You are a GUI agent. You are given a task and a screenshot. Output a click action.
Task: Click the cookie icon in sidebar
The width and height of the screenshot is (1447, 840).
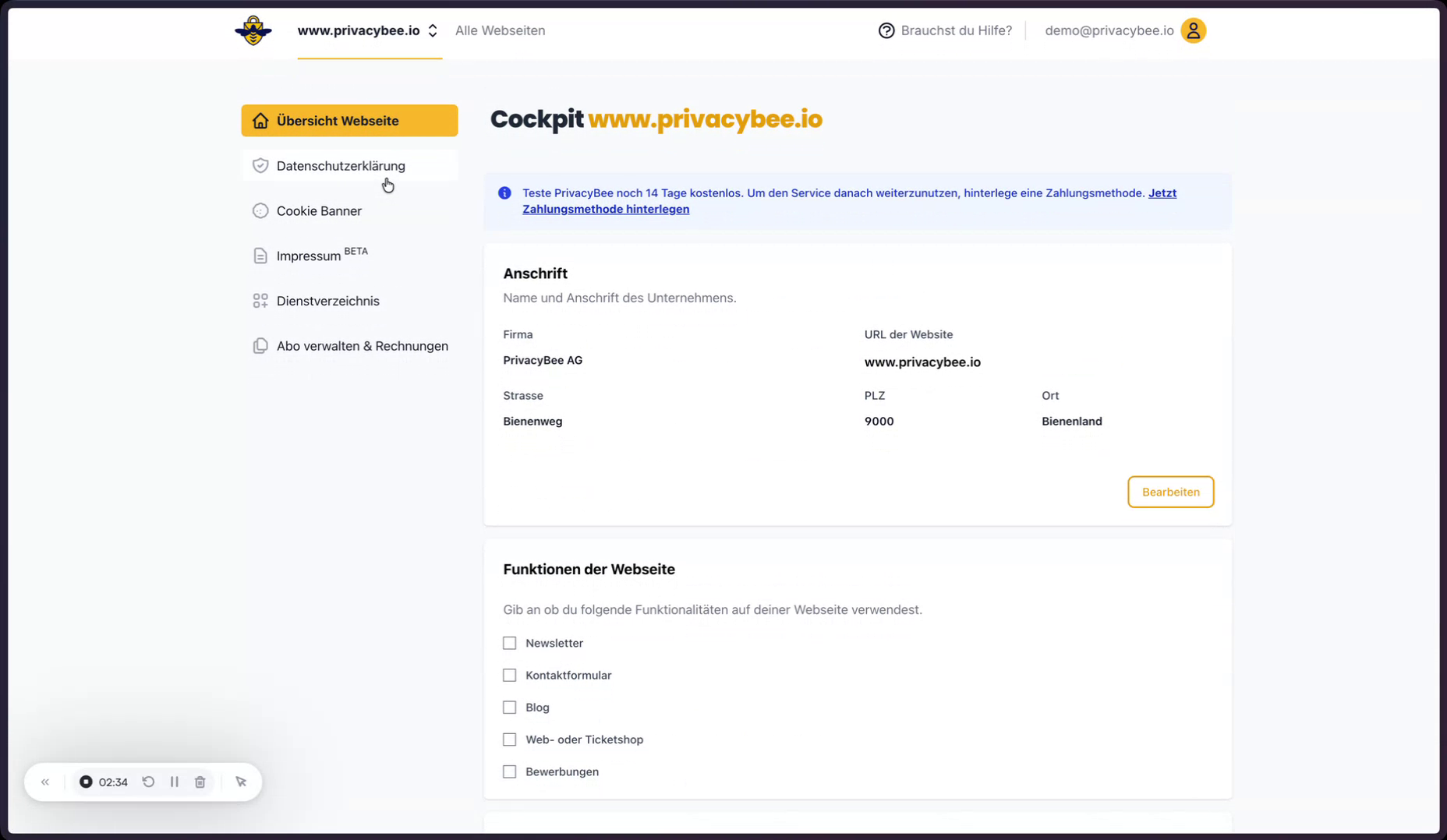pos(260,211)
